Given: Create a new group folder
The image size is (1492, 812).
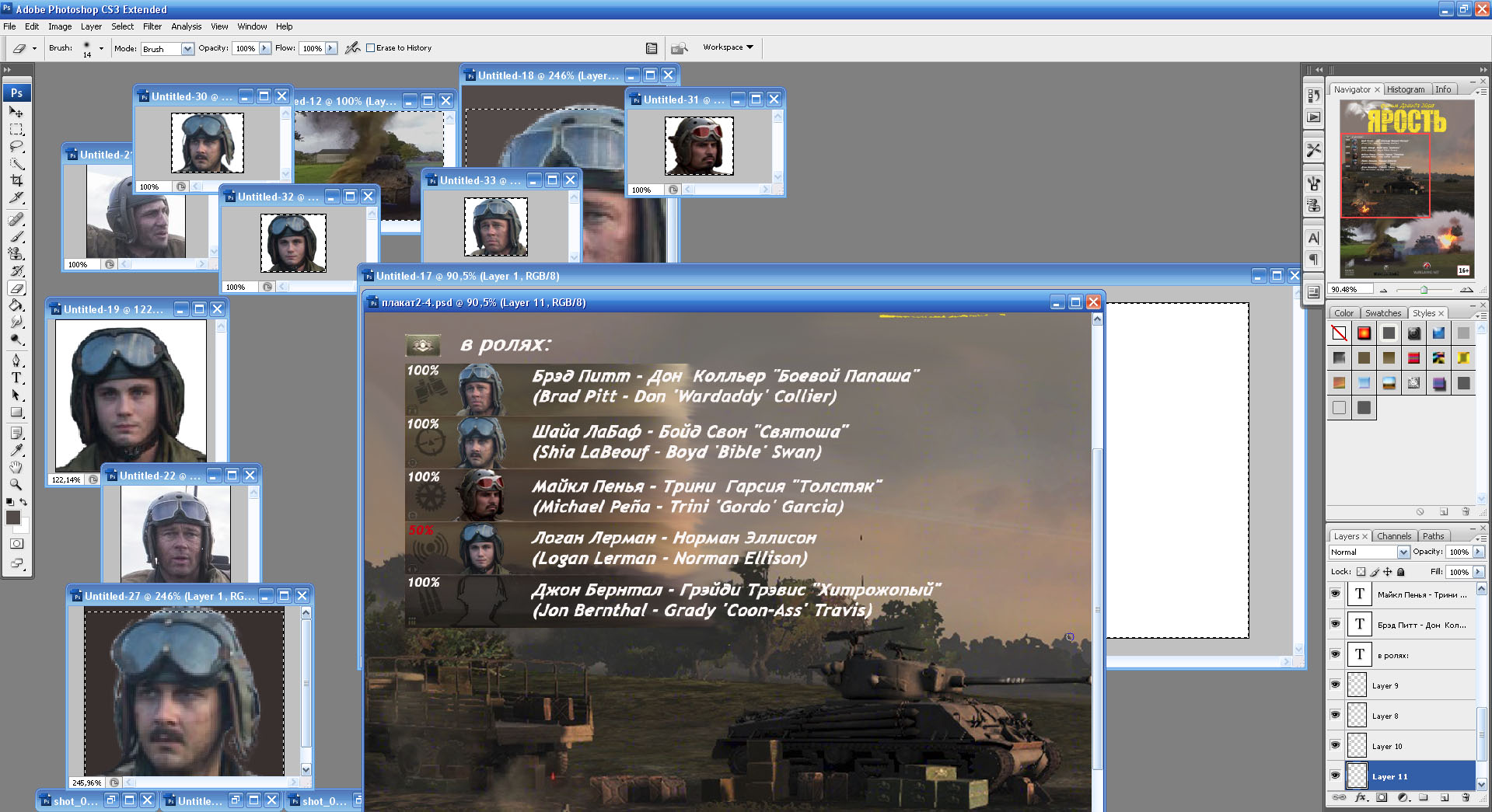Looking at the screenshot, I should [x=1423, y=797].
